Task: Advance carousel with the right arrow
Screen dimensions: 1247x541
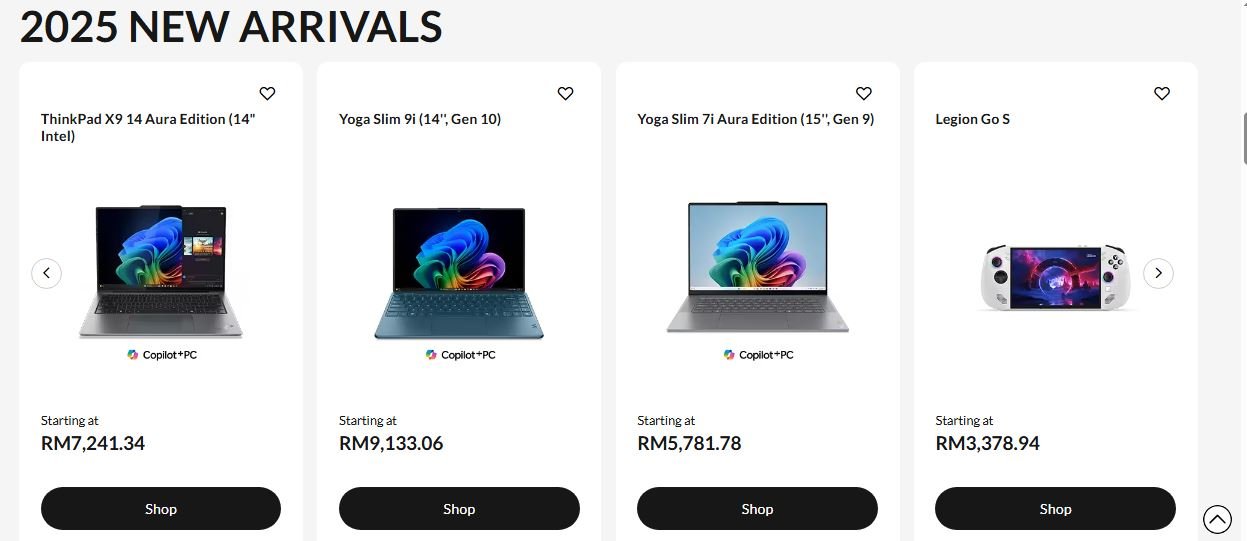Action: [1158, 273]
